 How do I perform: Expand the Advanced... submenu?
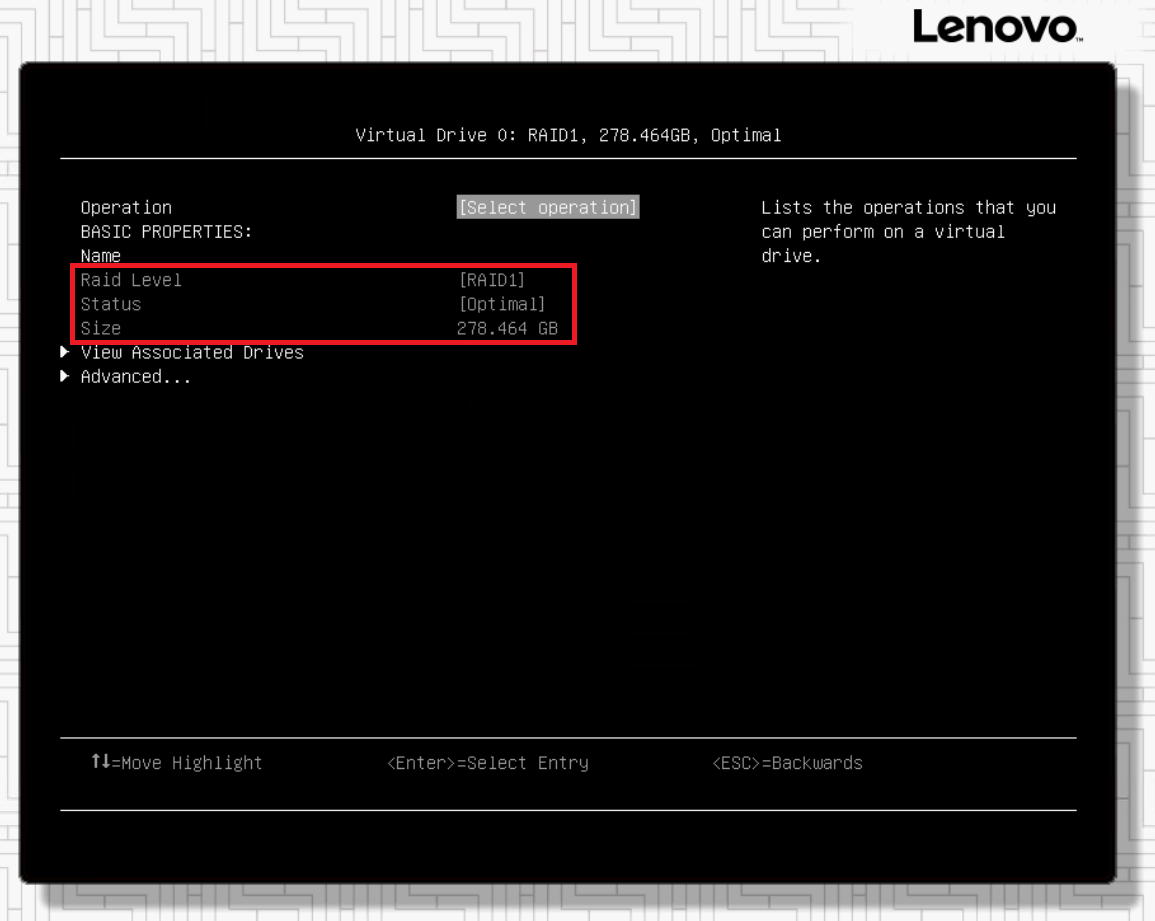click(135, 377)
